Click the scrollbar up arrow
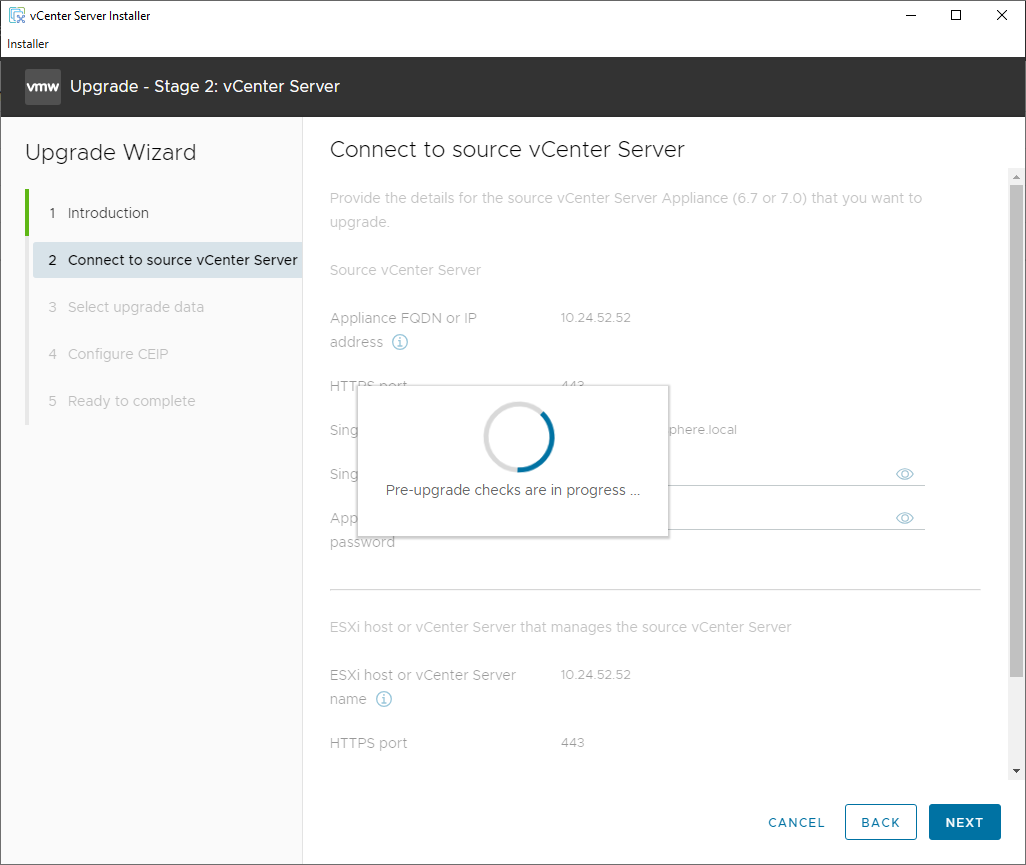 point(1016,177)
